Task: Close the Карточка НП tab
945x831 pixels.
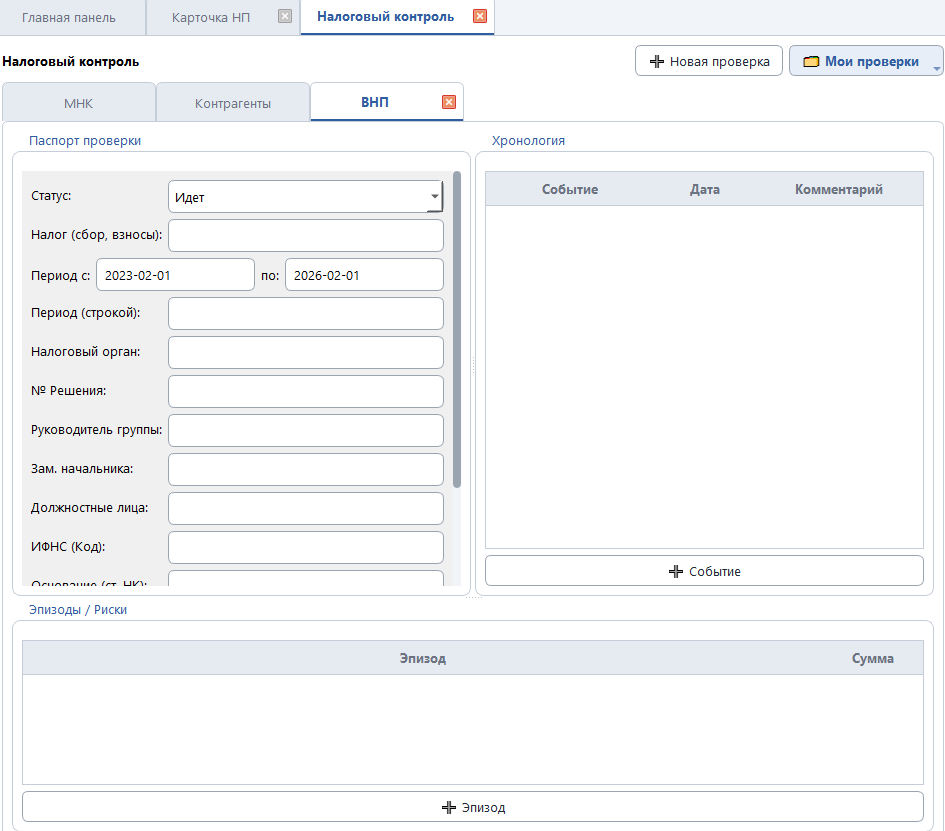Action: point(285,17)
